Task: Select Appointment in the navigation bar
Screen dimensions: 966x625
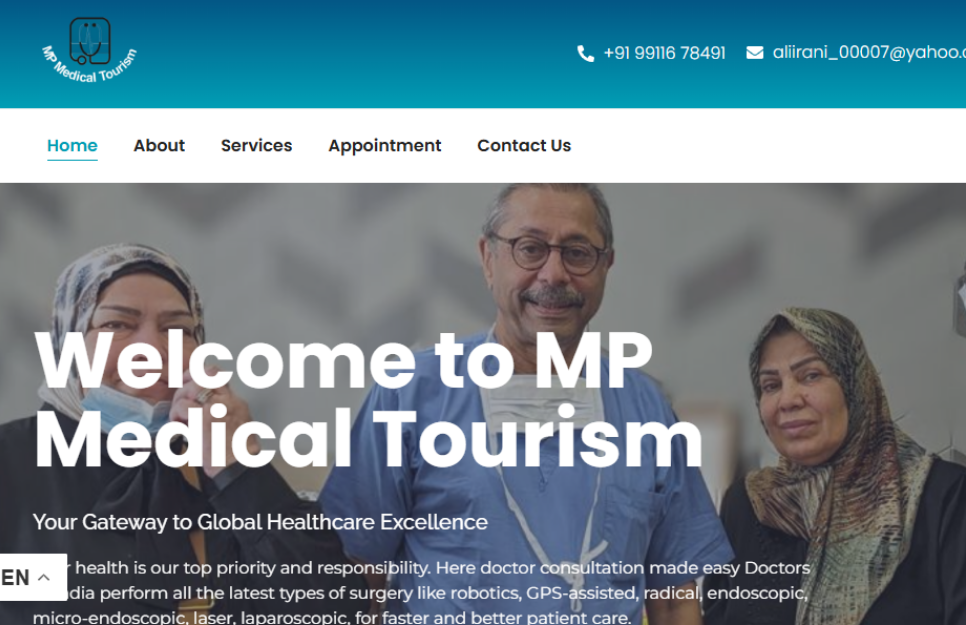Action: 384,146
